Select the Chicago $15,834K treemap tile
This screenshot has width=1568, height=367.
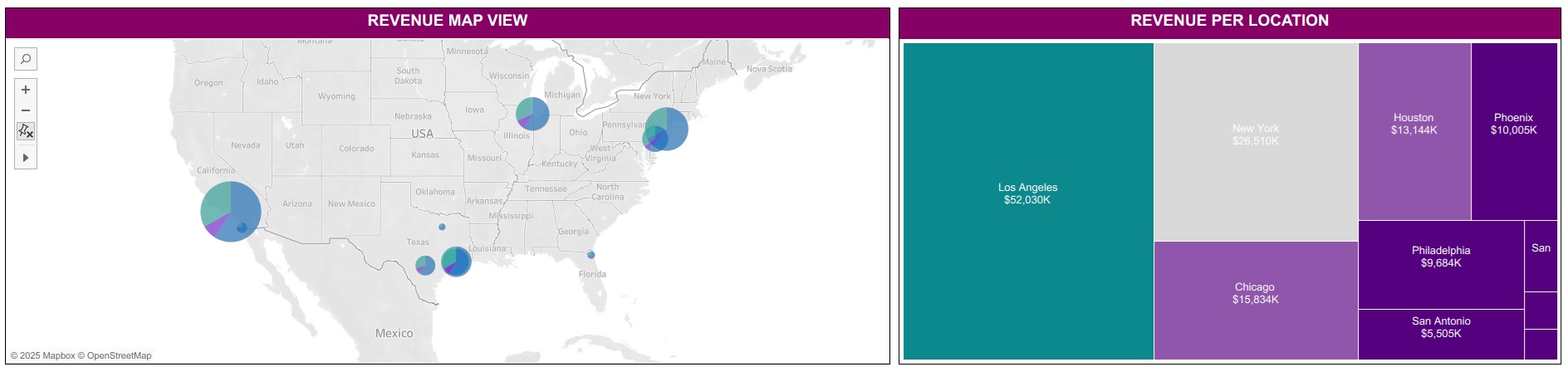(x=1256, y=301)
